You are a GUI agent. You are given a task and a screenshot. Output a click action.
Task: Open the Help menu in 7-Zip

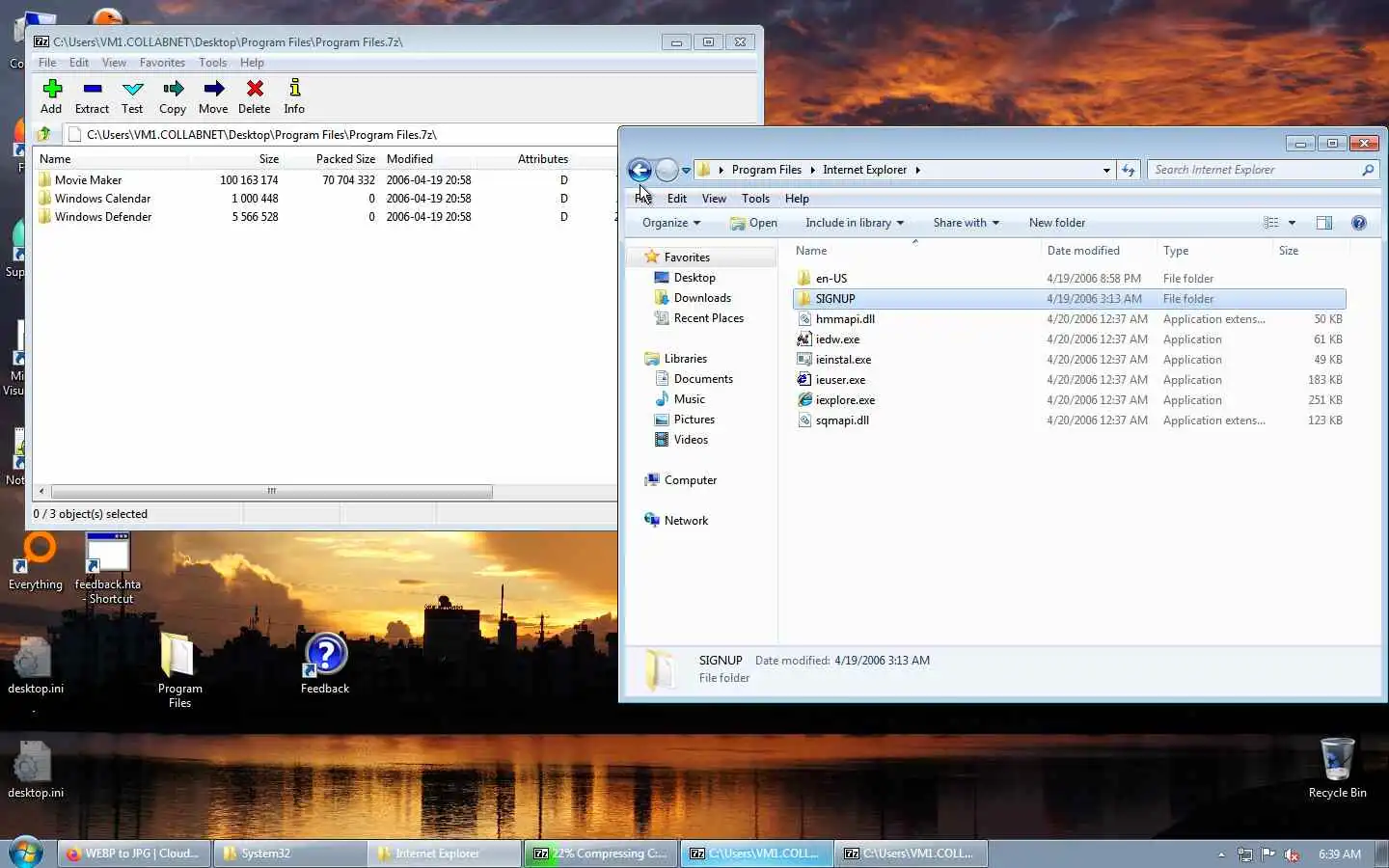point(252,63)
